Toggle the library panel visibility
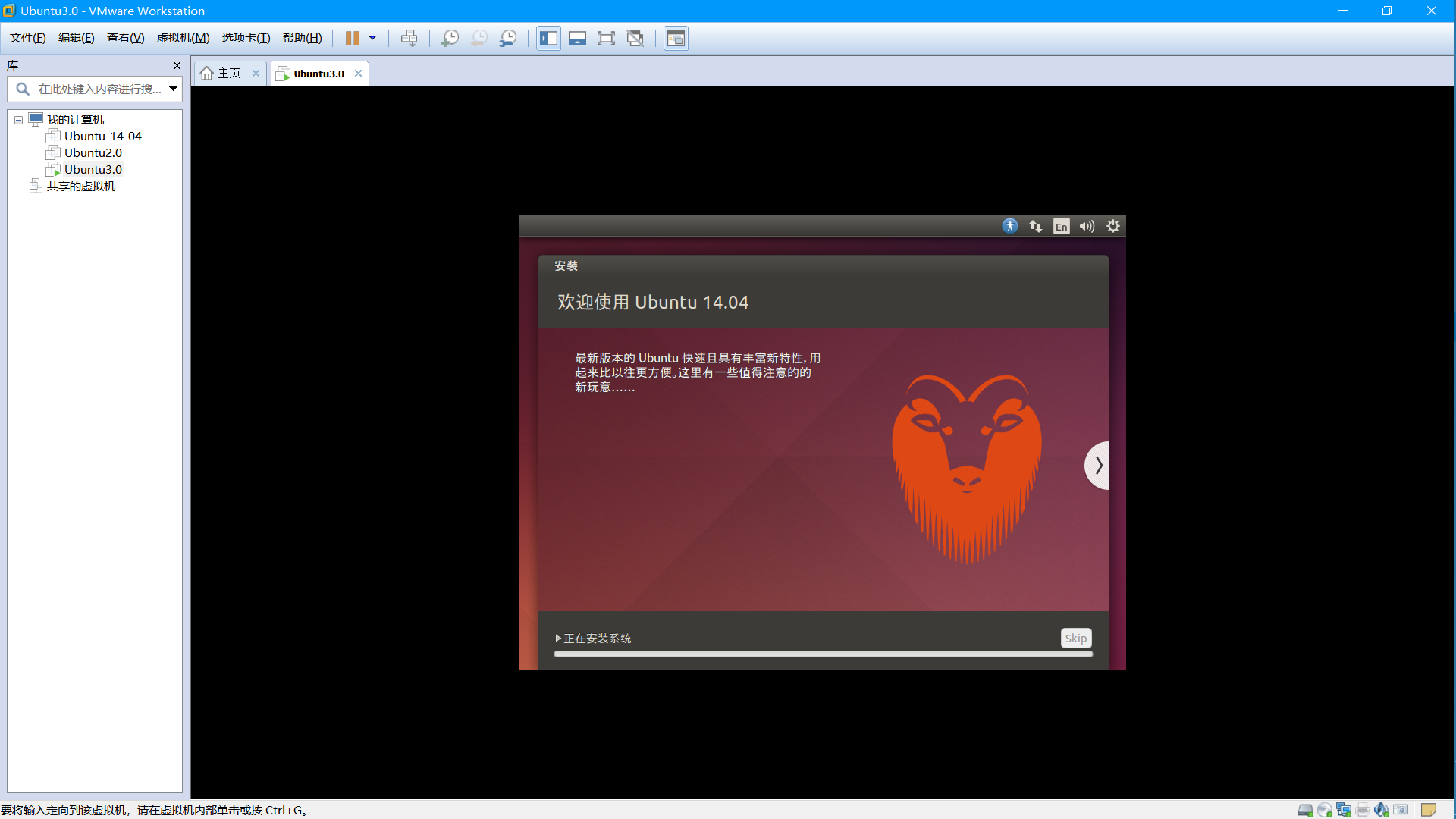The image size is (1456, 819). tap(548, 38)
